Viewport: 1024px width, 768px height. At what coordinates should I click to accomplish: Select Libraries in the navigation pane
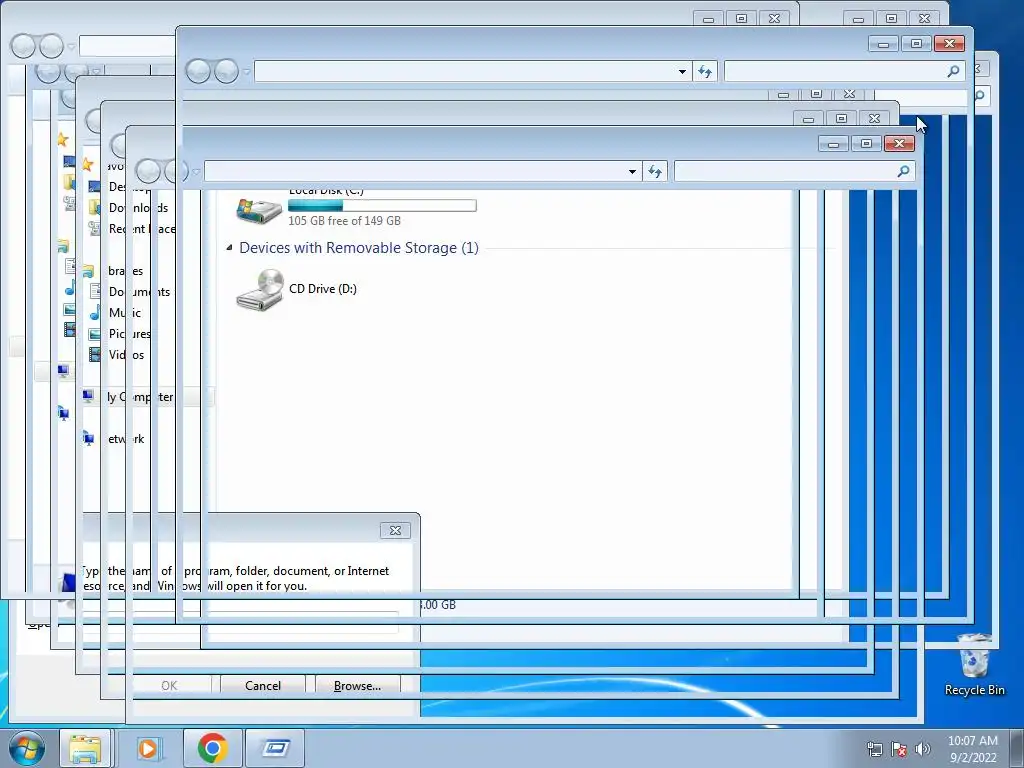click(125, 270)
